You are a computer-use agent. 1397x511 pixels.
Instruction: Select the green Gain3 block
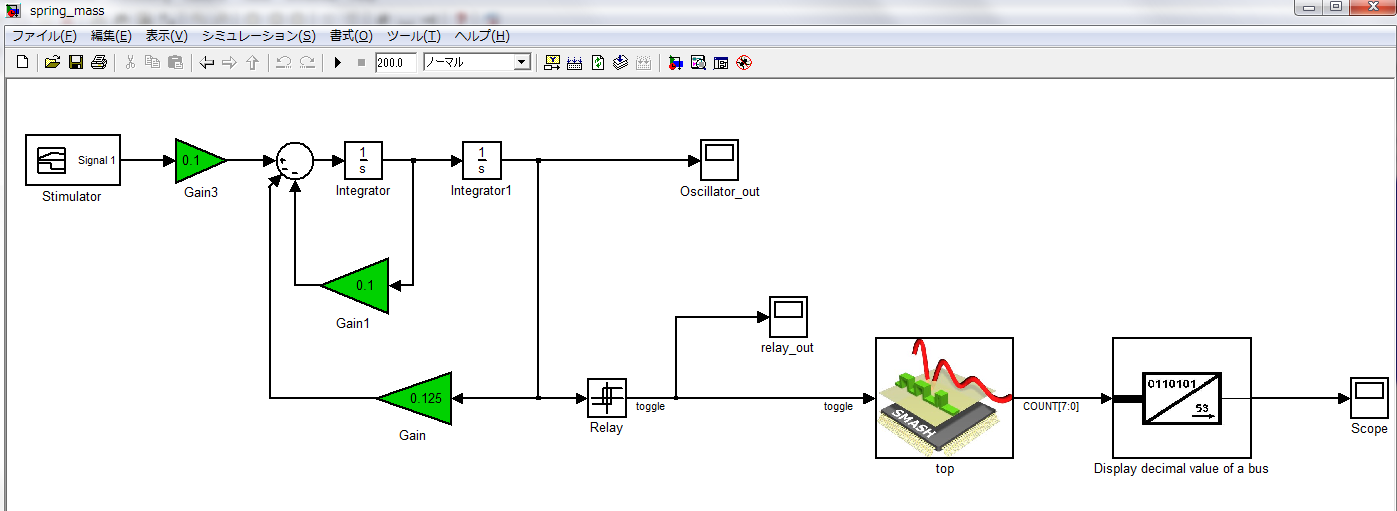point(198,160)
